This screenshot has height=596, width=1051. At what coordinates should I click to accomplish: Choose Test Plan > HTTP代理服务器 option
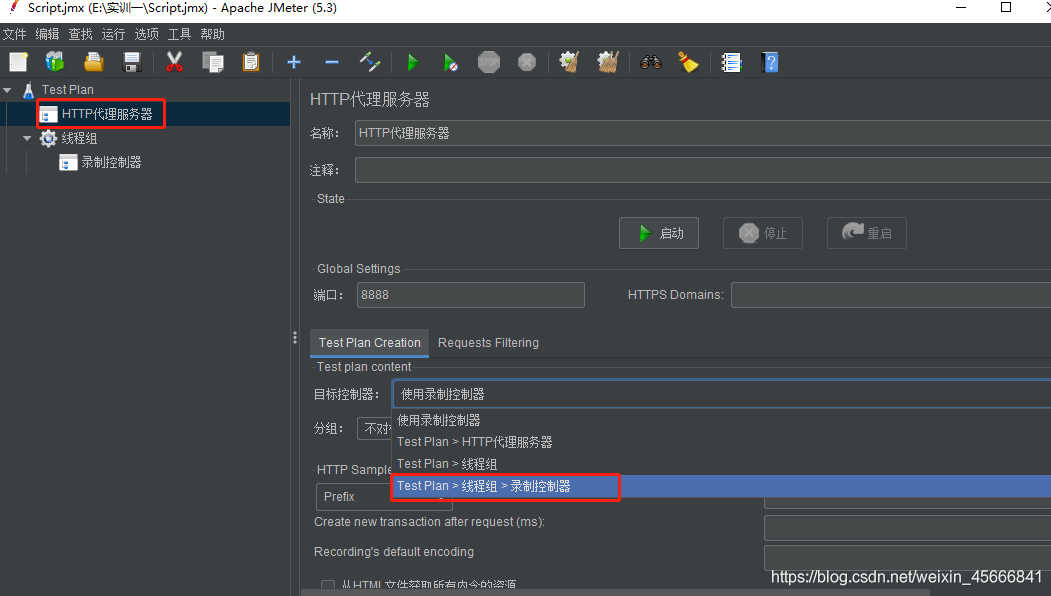point(721,442)
